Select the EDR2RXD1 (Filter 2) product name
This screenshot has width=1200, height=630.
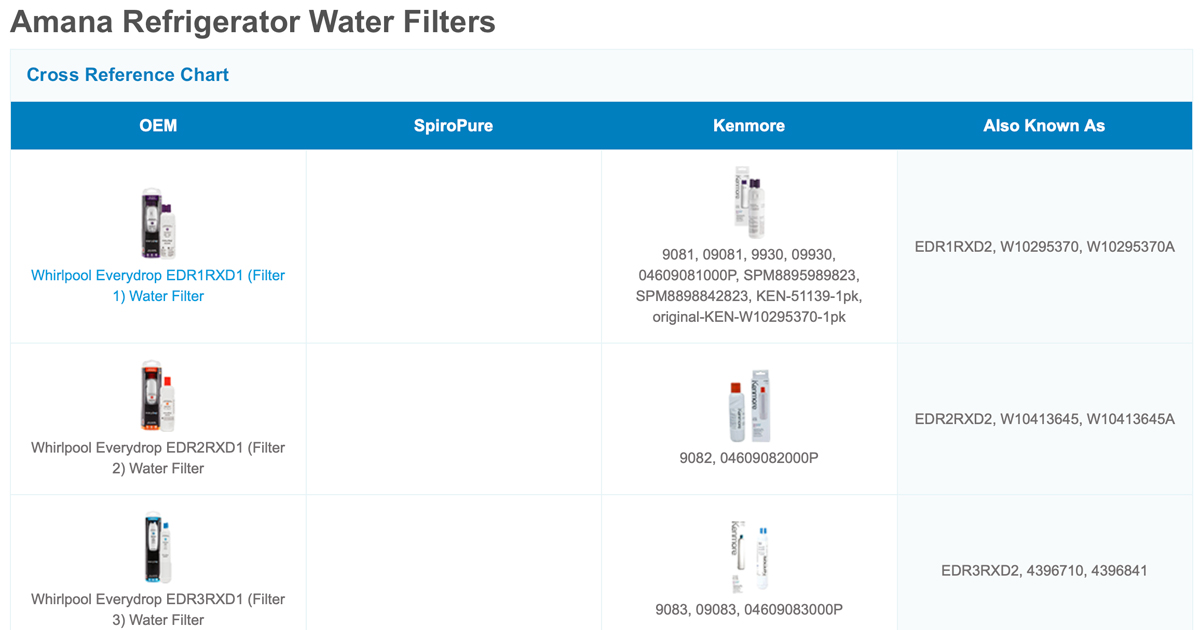(157, 457)
